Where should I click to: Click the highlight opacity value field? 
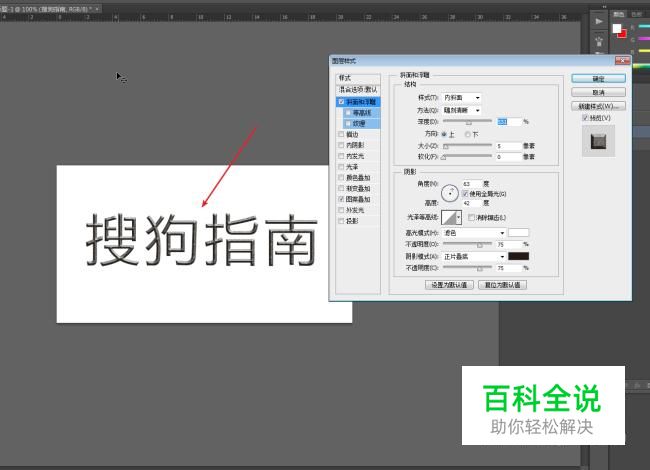pyautogui.click(x=509, y=245)
